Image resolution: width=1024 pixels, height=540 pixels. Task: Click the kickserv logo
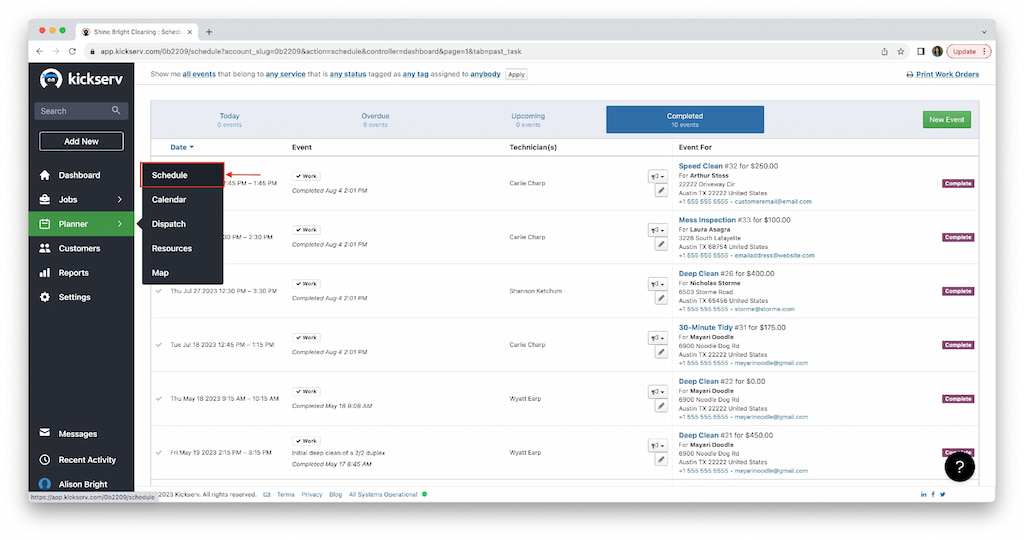click(82, 79)
